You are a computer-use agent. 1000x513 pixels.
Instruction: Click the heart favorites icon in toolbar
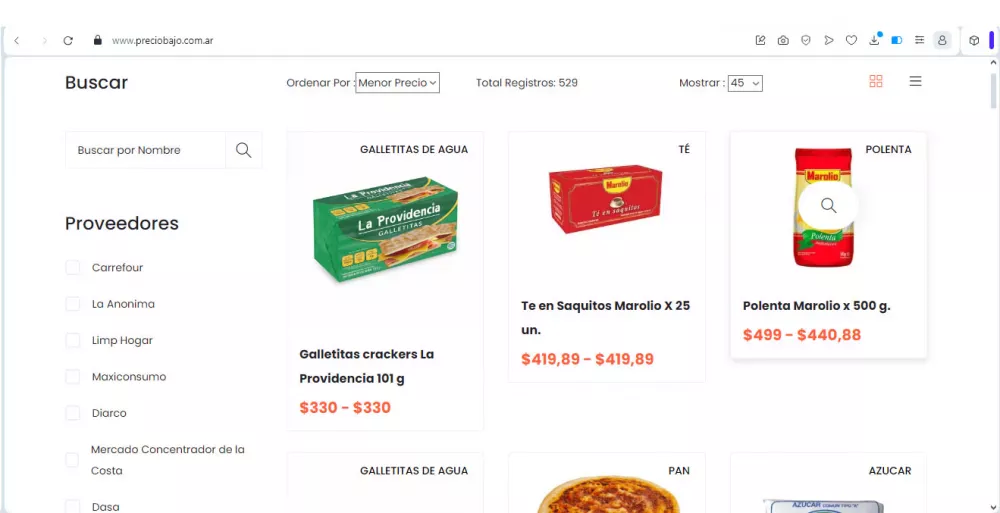pyautogui.click(x=851, y=40)
